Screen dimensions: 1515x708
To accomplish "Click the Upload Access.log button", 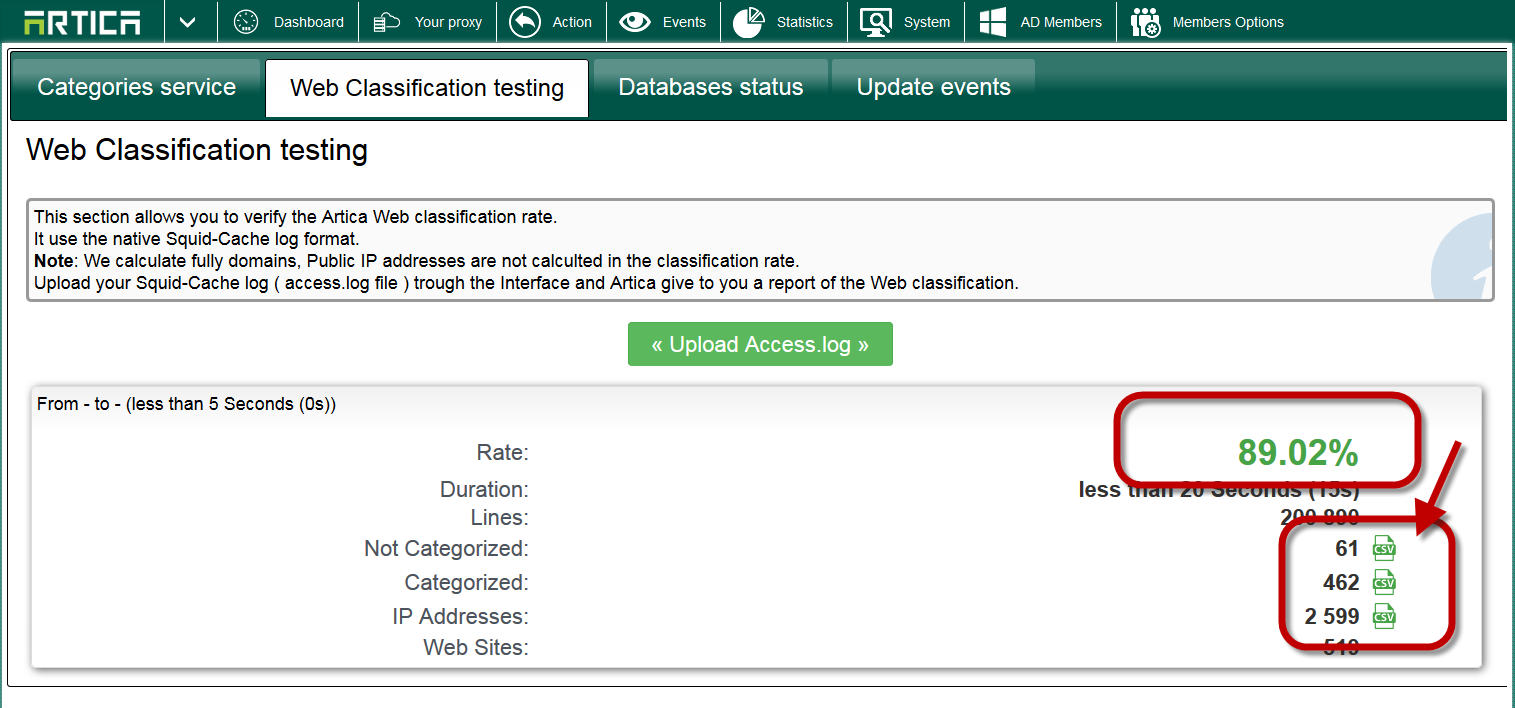I will 760,344.
